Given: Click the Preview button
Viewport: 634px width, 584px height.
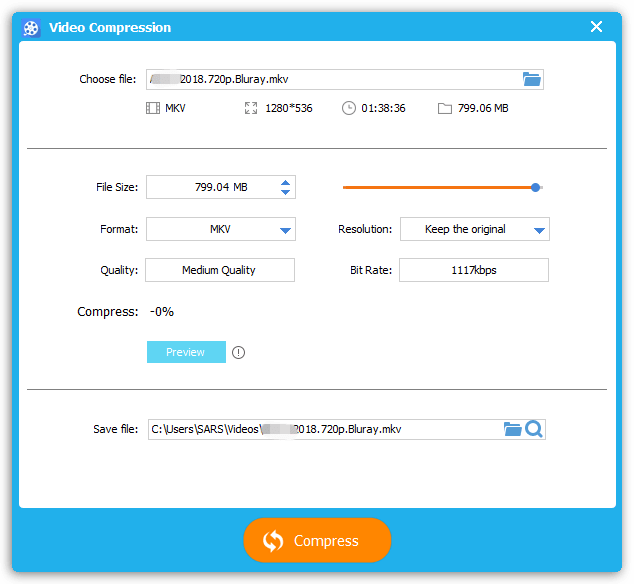Looking at the screenshot, I should [186, 352].
